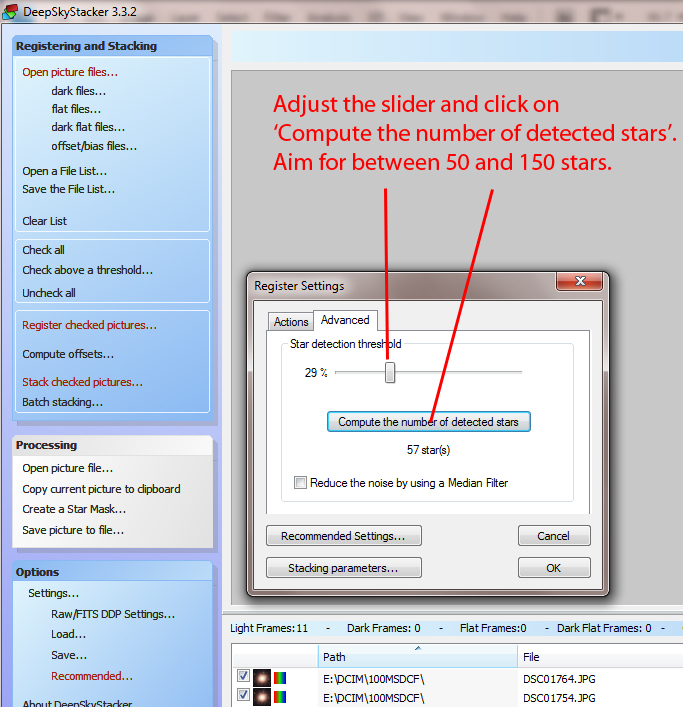
Task: Click Compute the number of detected stars
Action: pos(428,422)
